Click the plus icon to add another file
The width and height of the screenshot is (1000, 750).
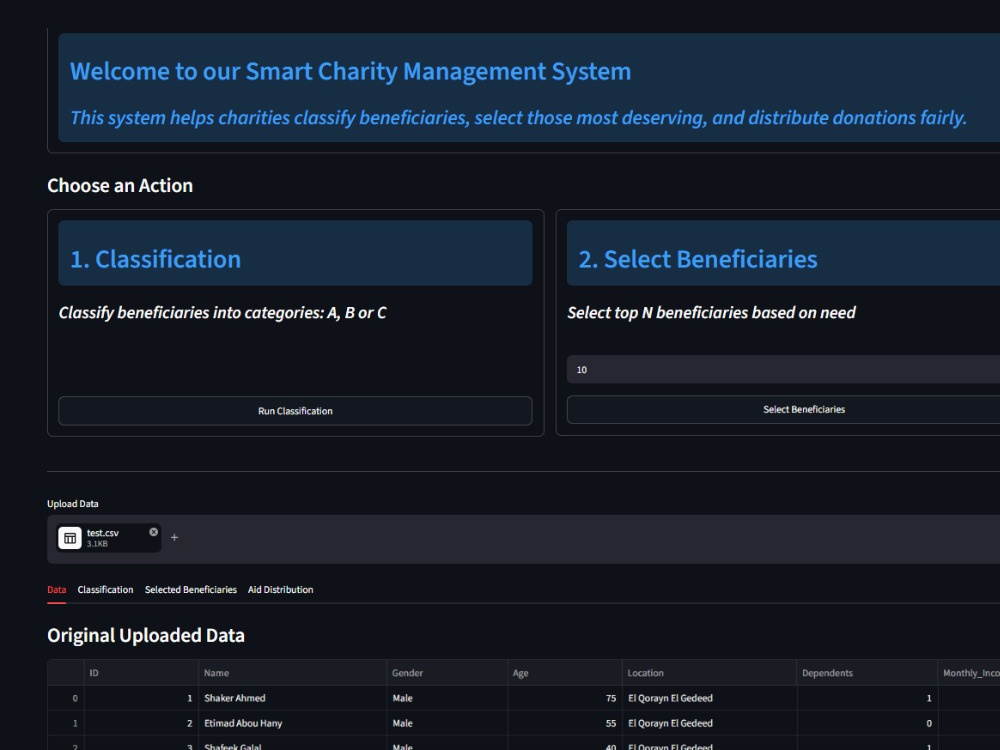174,538
